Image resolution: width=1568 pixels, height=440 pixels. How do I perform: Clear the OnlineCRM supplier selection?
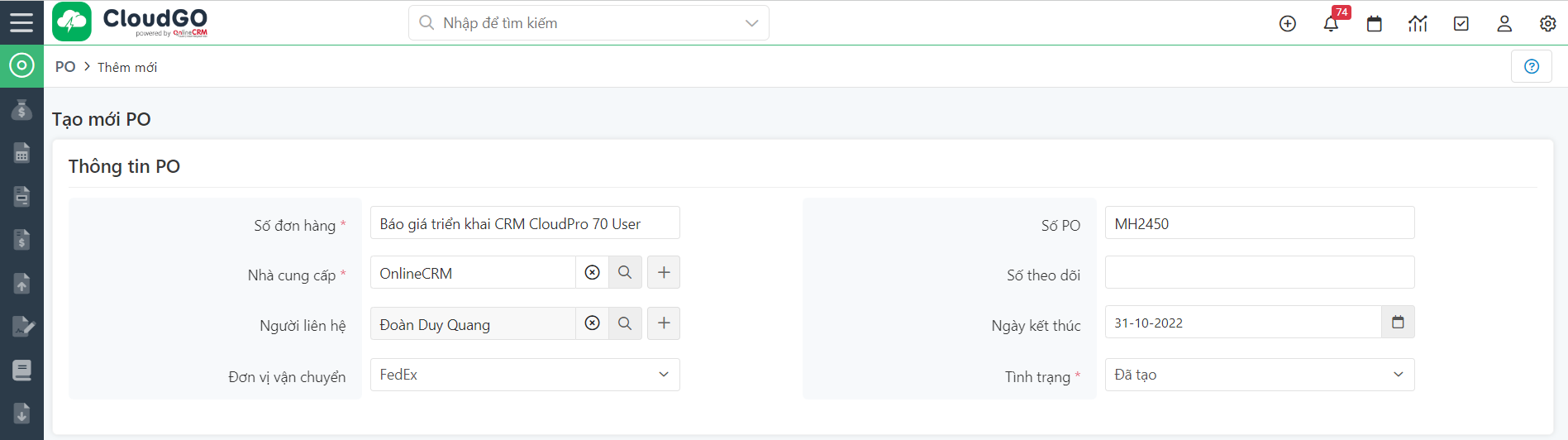click(592, 272)
